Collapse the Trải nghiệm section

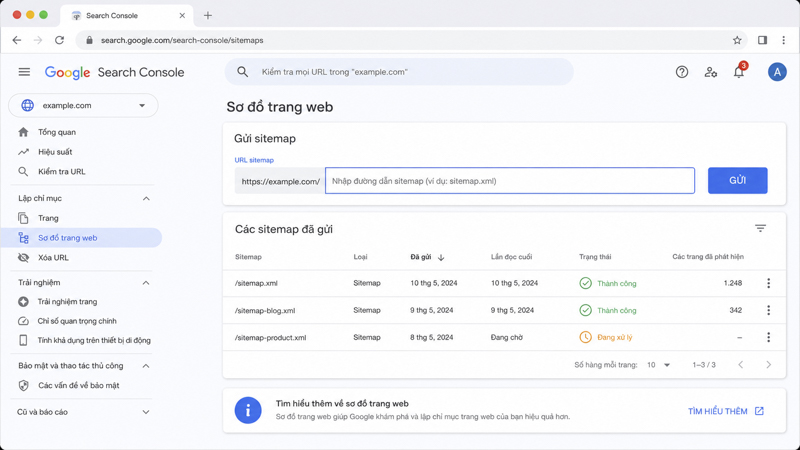146,283
